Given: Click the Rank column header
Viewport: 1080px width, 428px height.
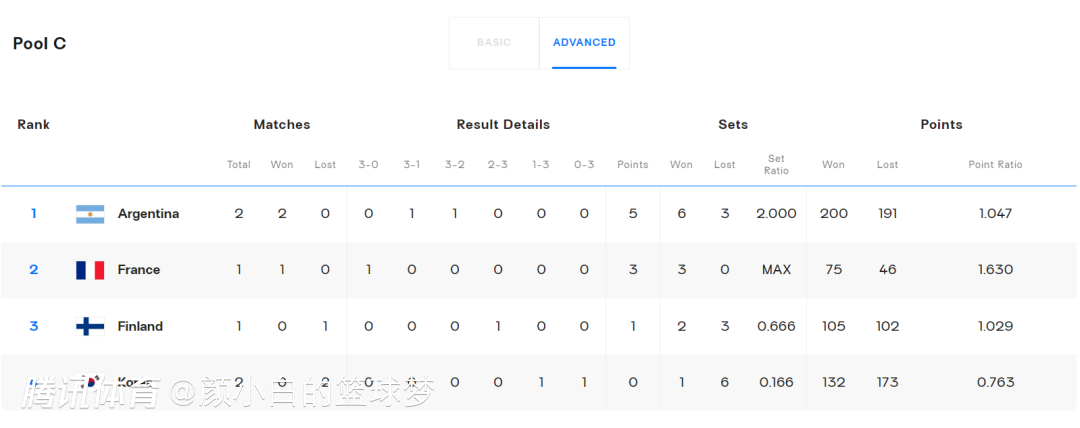Looking at the screenshot, I should tap(33, 125).
